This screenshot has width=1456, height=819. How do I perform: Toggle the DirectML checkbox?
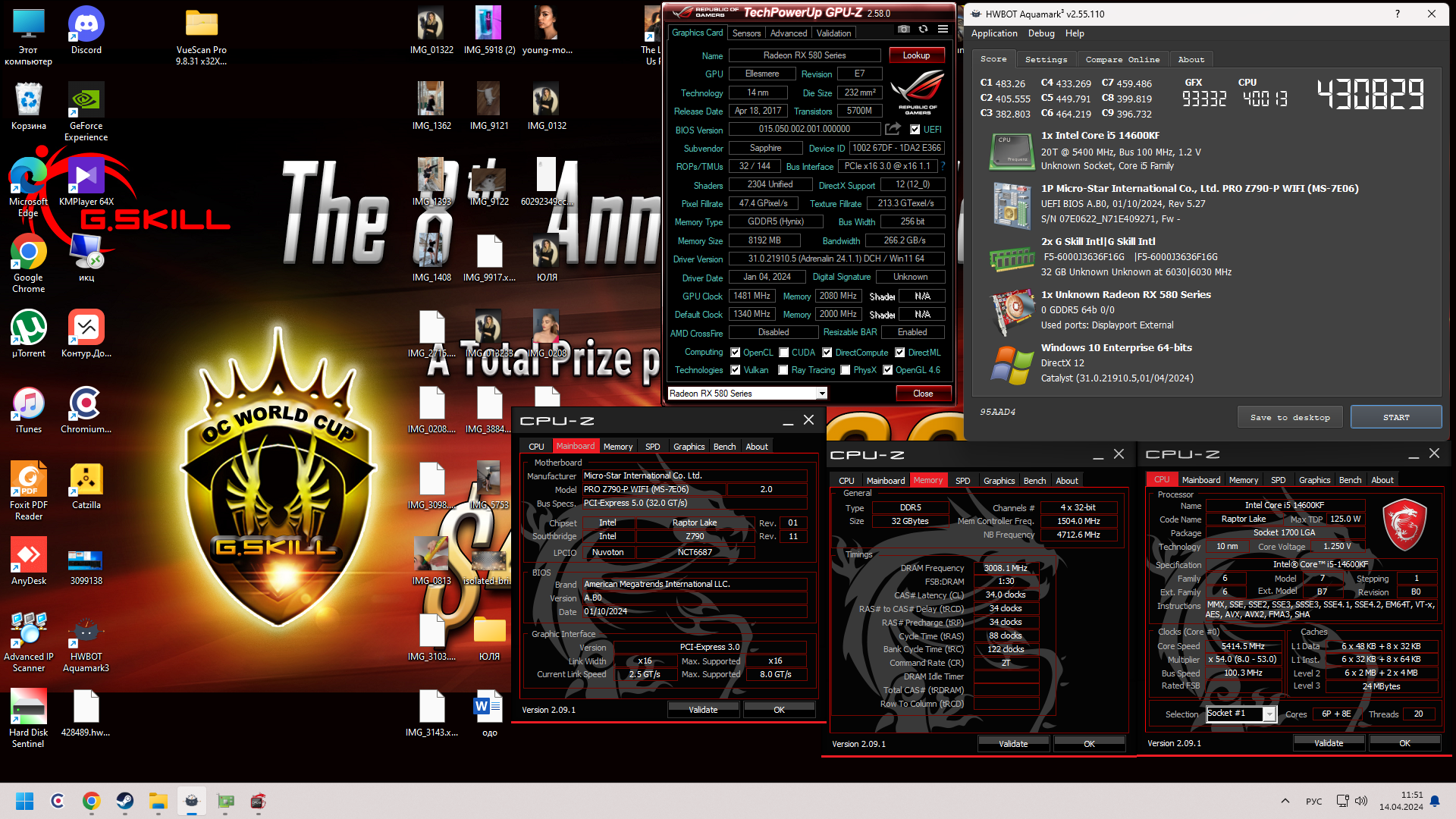(899, 353)
